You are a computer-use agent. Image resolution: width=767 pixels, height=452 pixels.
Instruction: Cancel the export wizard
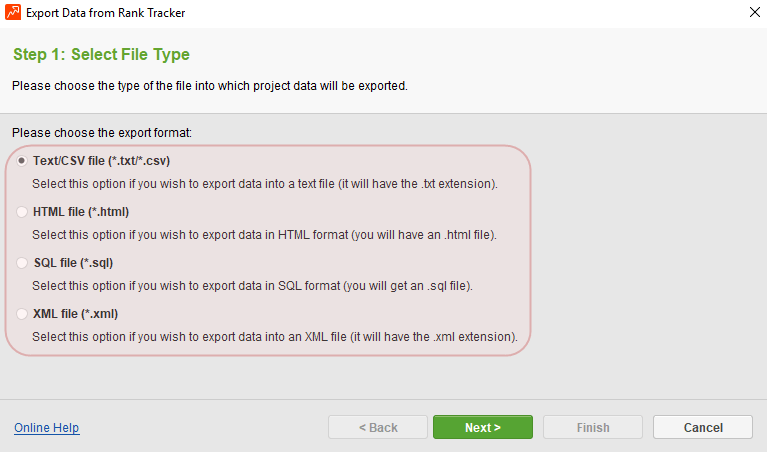click(x=703, y=428)
